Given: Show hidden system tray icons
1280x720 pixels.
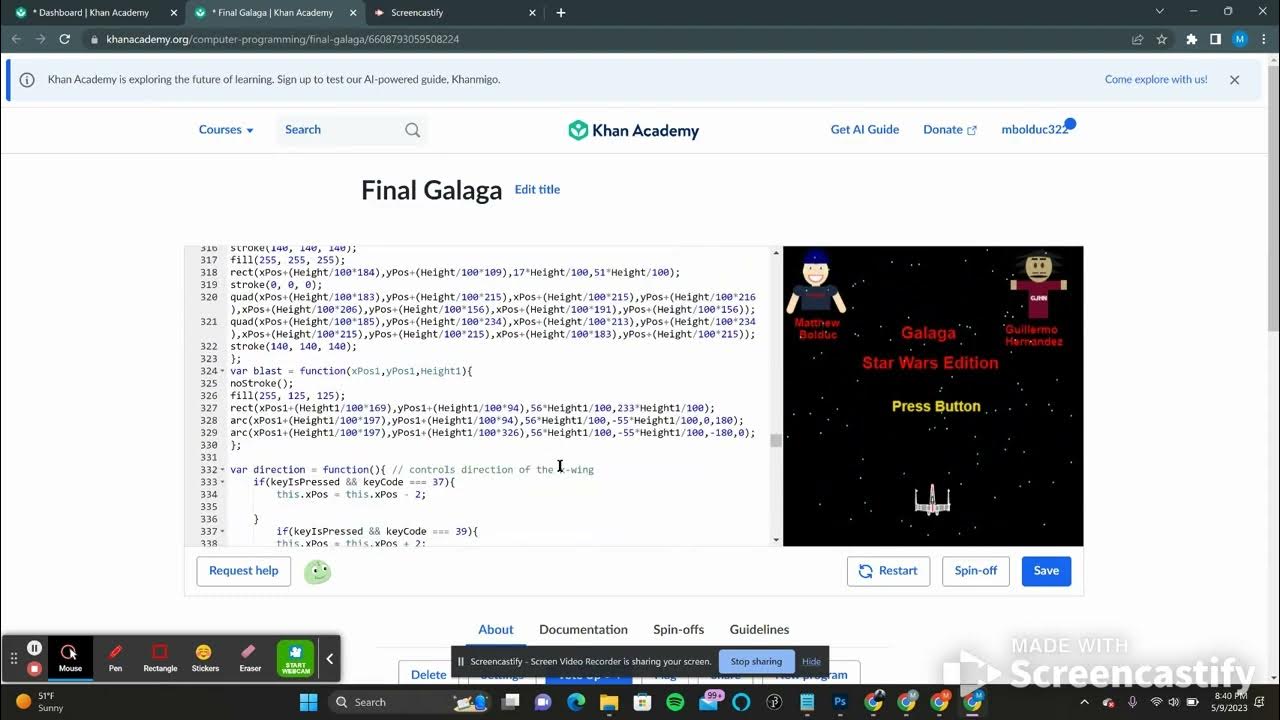Looking at the screenshot, I should pyautogui.click(x=1085, y=702).
